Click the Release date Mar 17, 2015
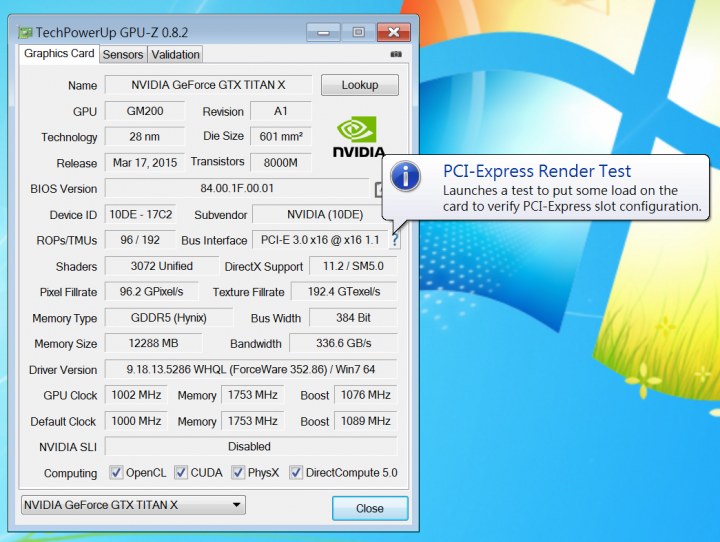The height and width of the screenshot is (542, 720). click(145, 163)
